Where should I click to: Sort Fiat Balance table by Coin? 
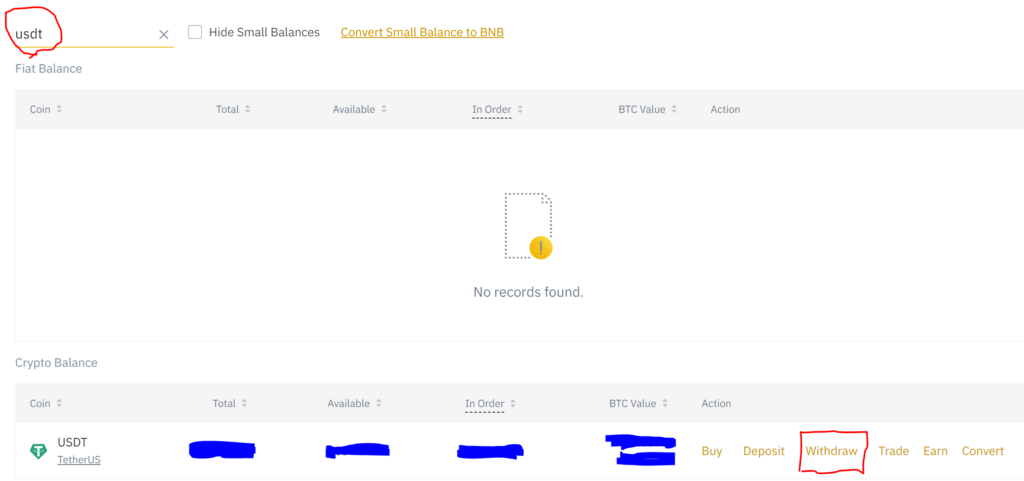(46, 110)
